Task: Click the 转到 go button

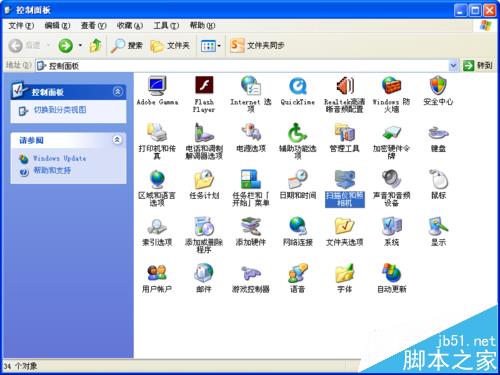Action: (478, 66)
